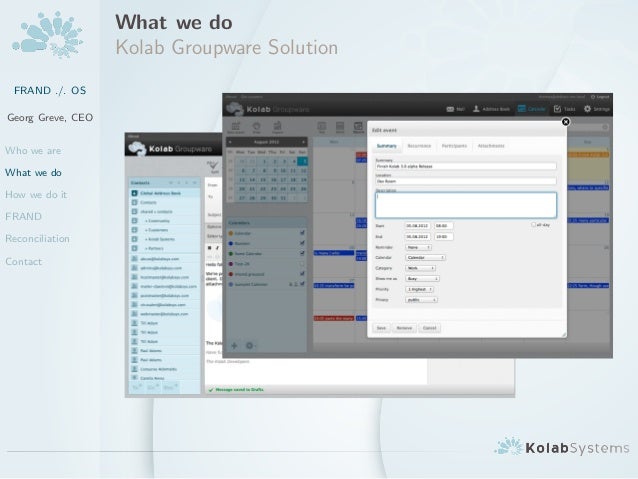The width and height of the screenshot is (638, 479).
Task: Click the Start date field
Action: tap(417, 225)
